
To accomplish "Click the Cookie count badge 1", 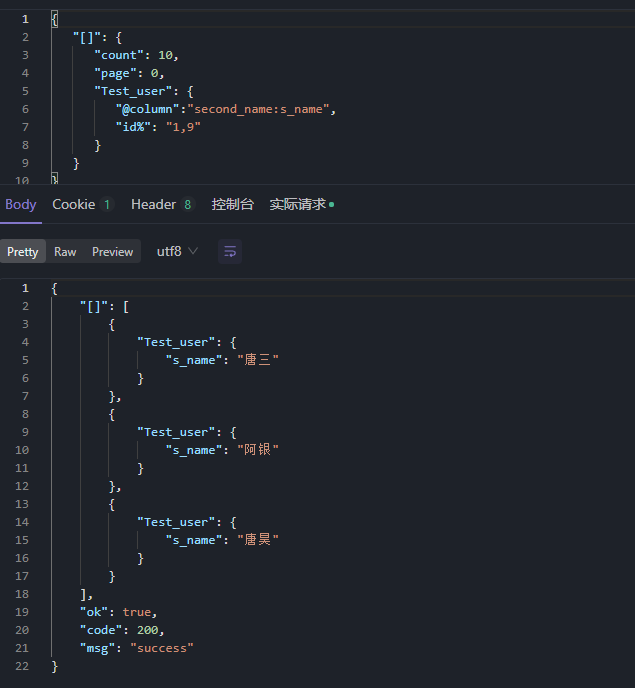I will 107,204.
